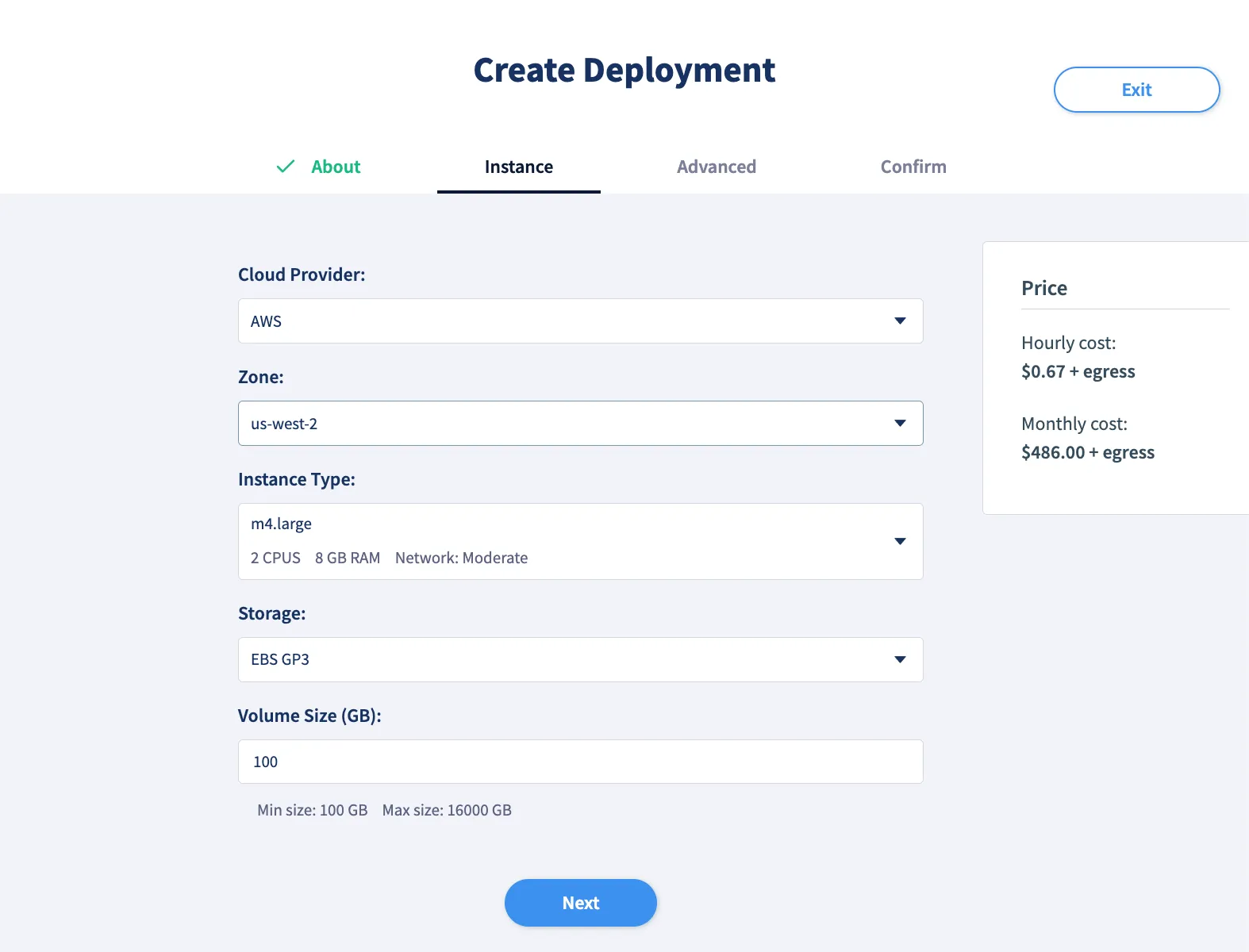Open the m4.large instance type dropdown
This screenshot has width=1249, height=952.
click(x=555, y=542)
